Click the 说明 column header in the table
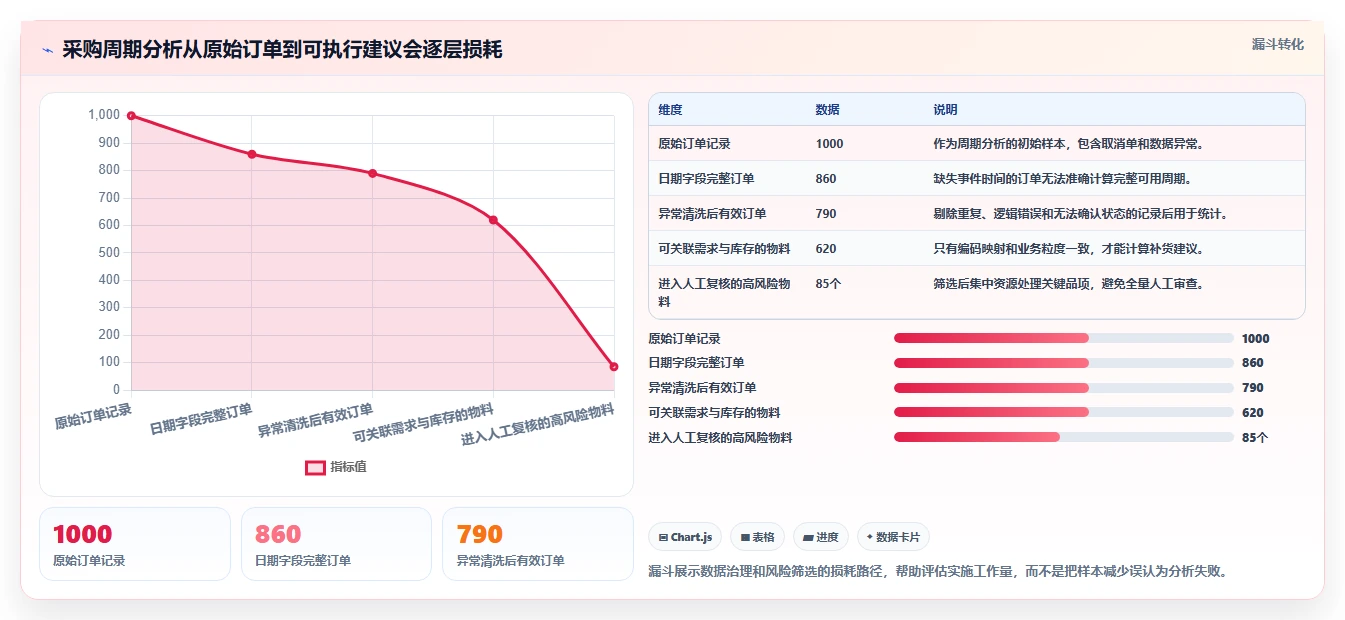The width and height of the screenshot is (1345, 620). coord(945,110)
